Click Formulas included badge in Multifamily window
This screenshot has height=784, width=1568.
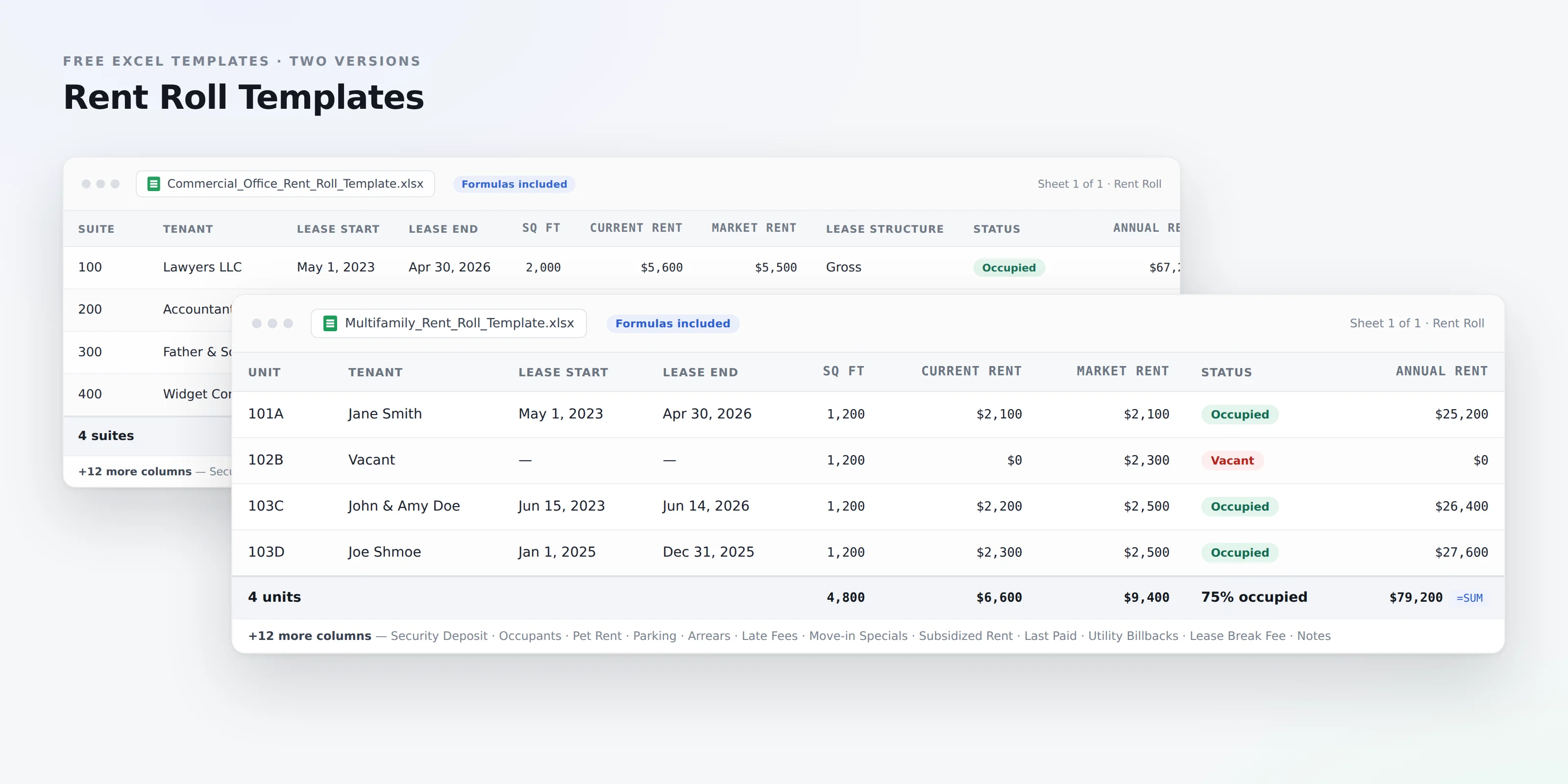[673, 323]
